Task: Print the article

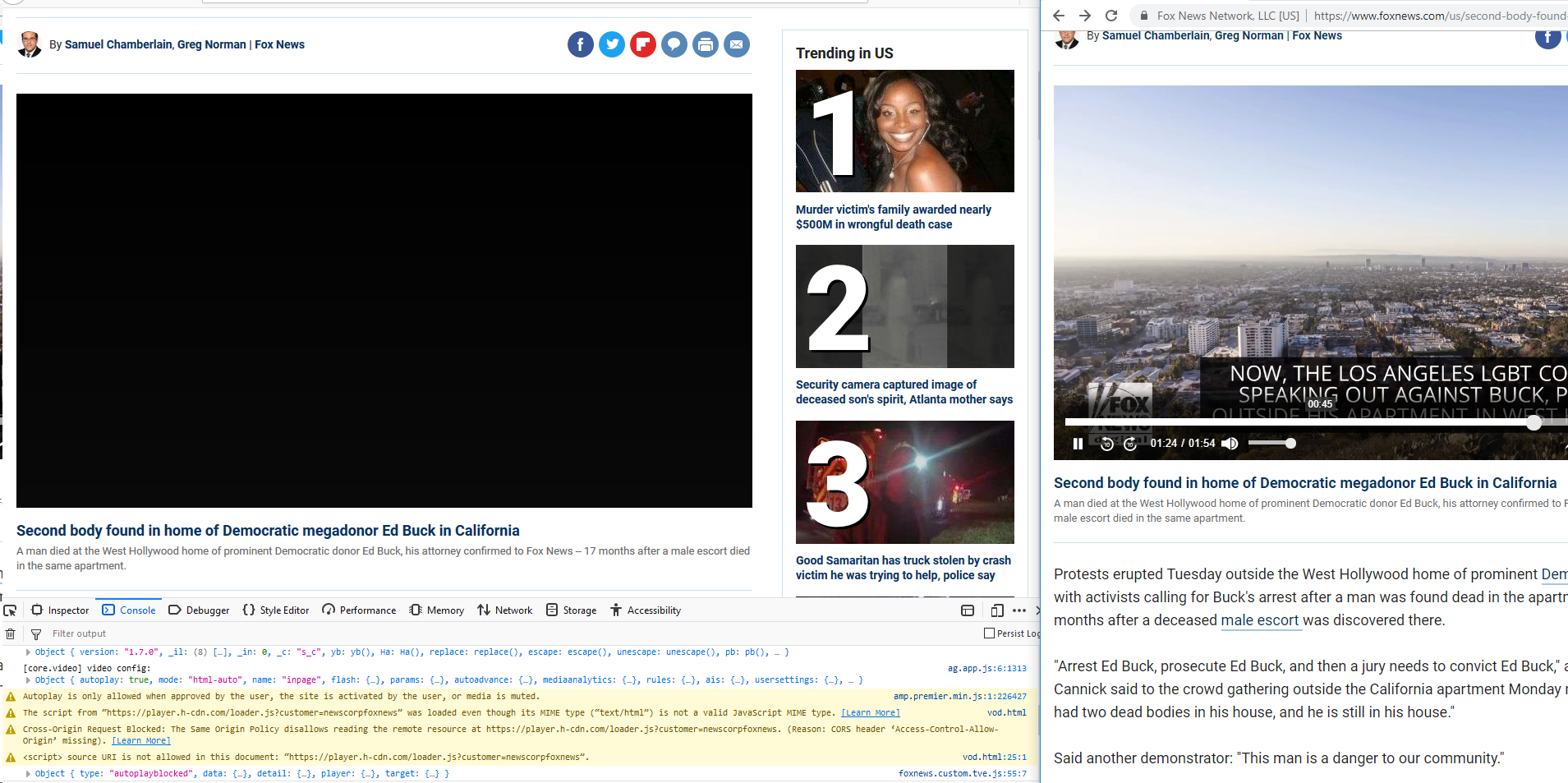Action: pyautogui.click(x=706, y=44)
